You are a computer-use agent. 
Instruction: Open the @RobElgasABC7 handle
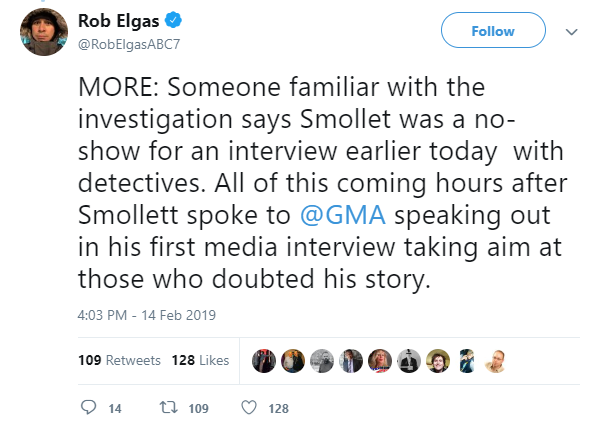tap(129, 44)
